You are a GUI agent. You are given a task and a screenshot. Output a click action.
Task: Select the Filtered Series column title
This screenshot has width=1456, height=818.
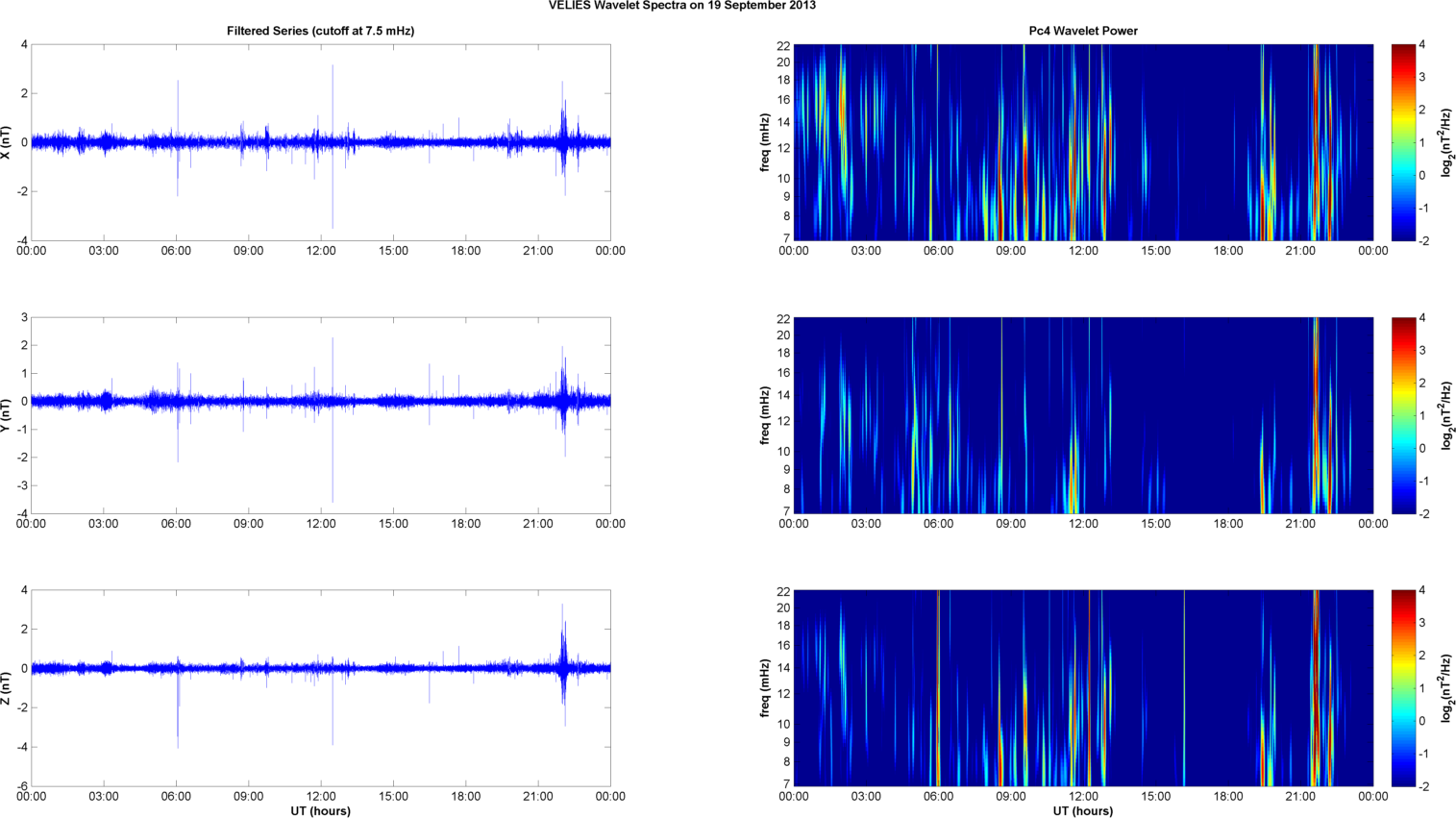click(x=320, y=31)
